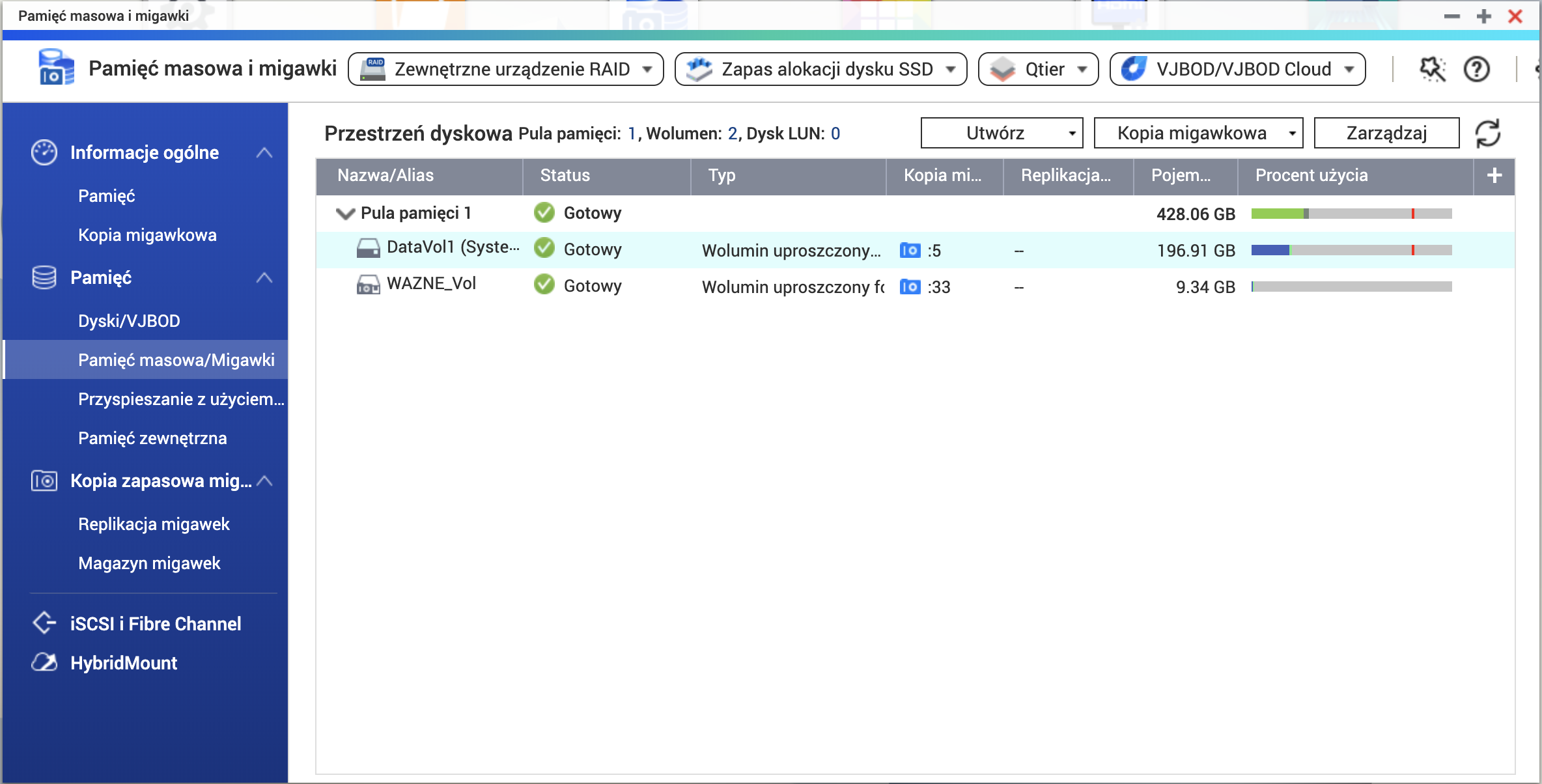
Task: Open HybridMount from sidebar
Action: pyautogui.click(x=124, y=663)
